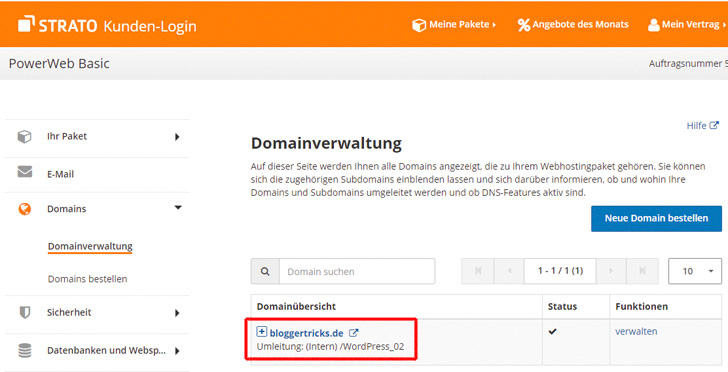Collapse the Domains section arrow
This screenshot has height=372, width=728.
point(178,208)
